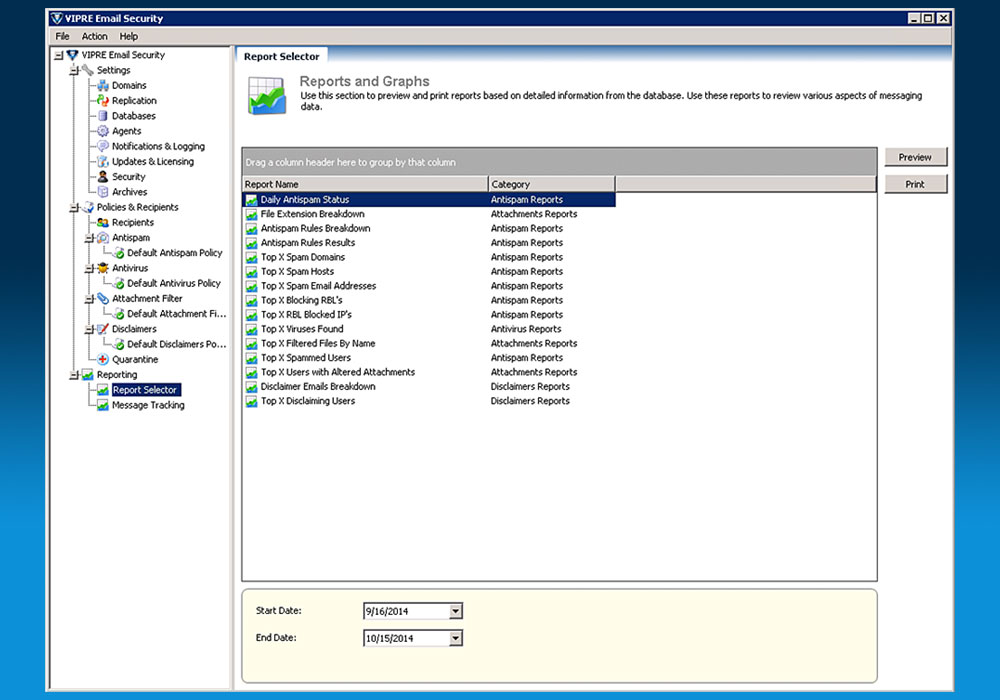
Task: Click the Security person icon
Action: pos(103,177)
